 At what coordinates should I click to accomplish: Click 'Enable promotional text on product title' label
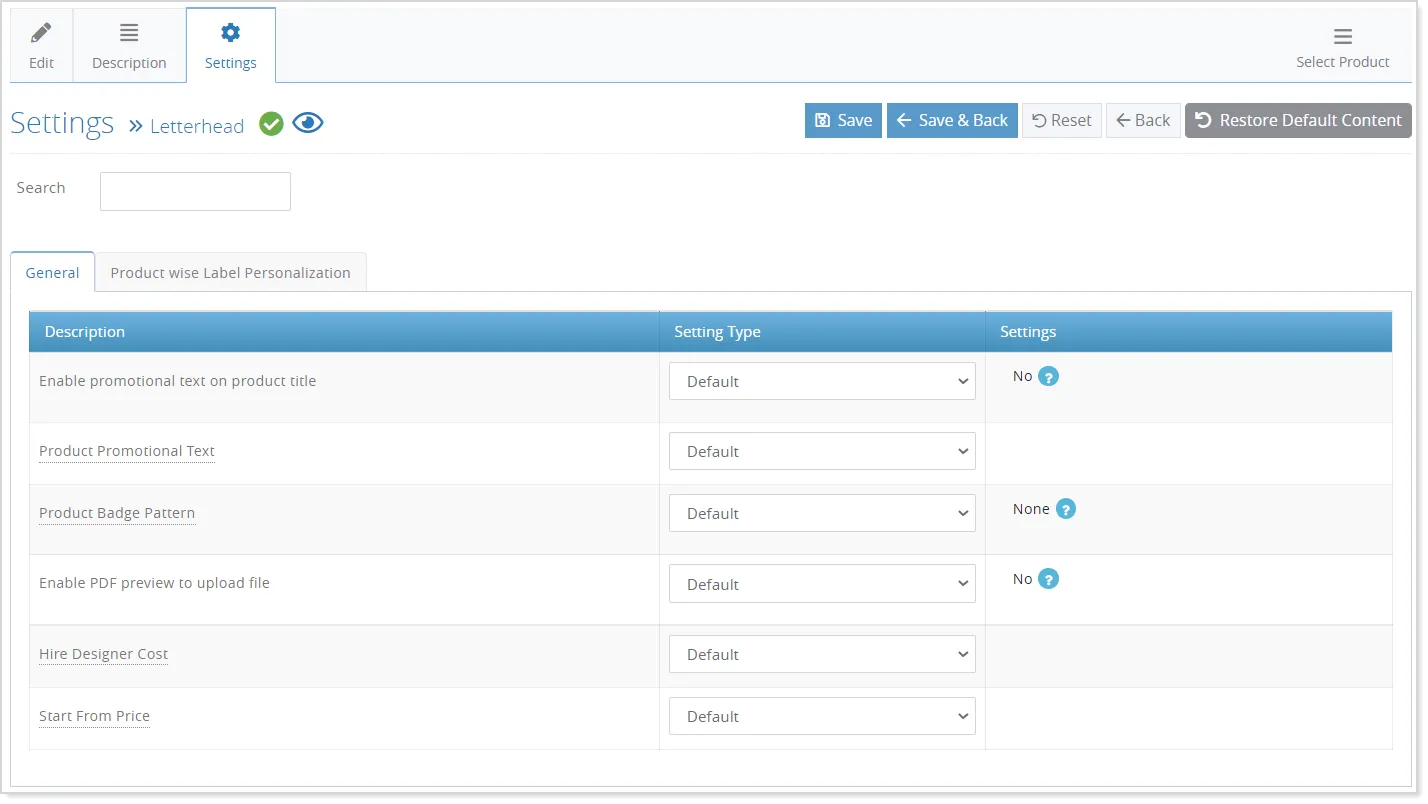[x=177, y=381]
